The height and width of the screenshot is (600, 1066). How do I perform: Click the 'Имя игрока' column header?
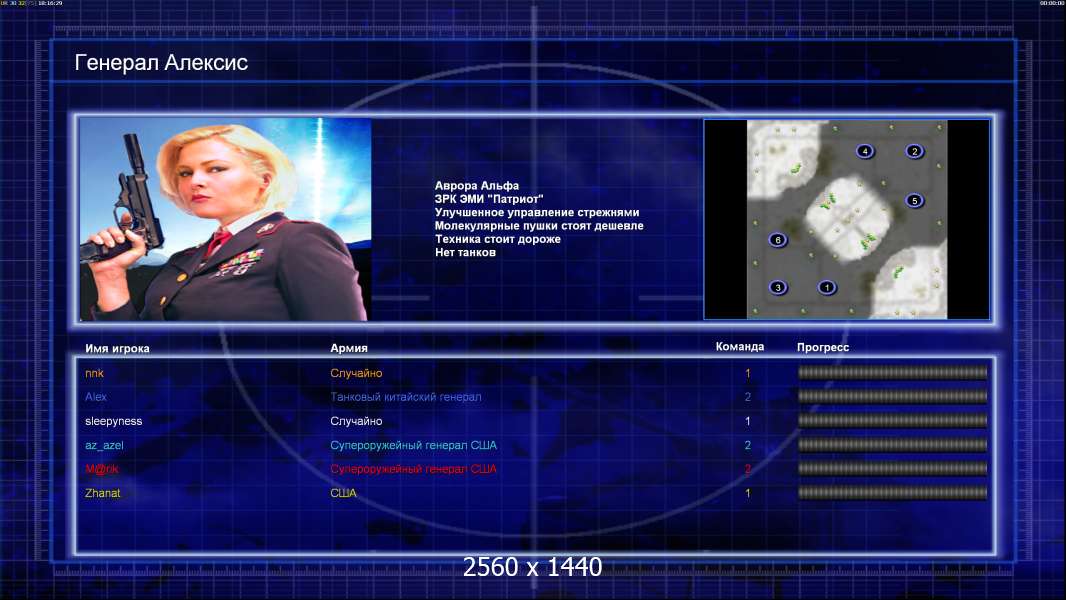(117, 348)
